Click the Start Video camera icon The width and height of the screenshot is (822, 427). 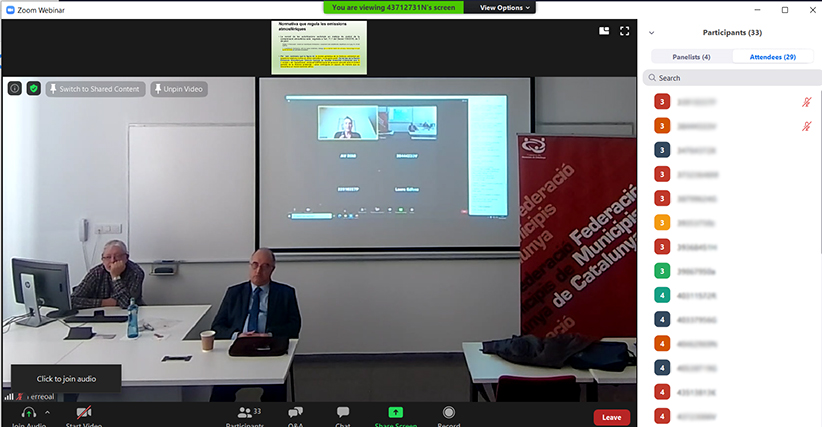click(x=84, y=413)
